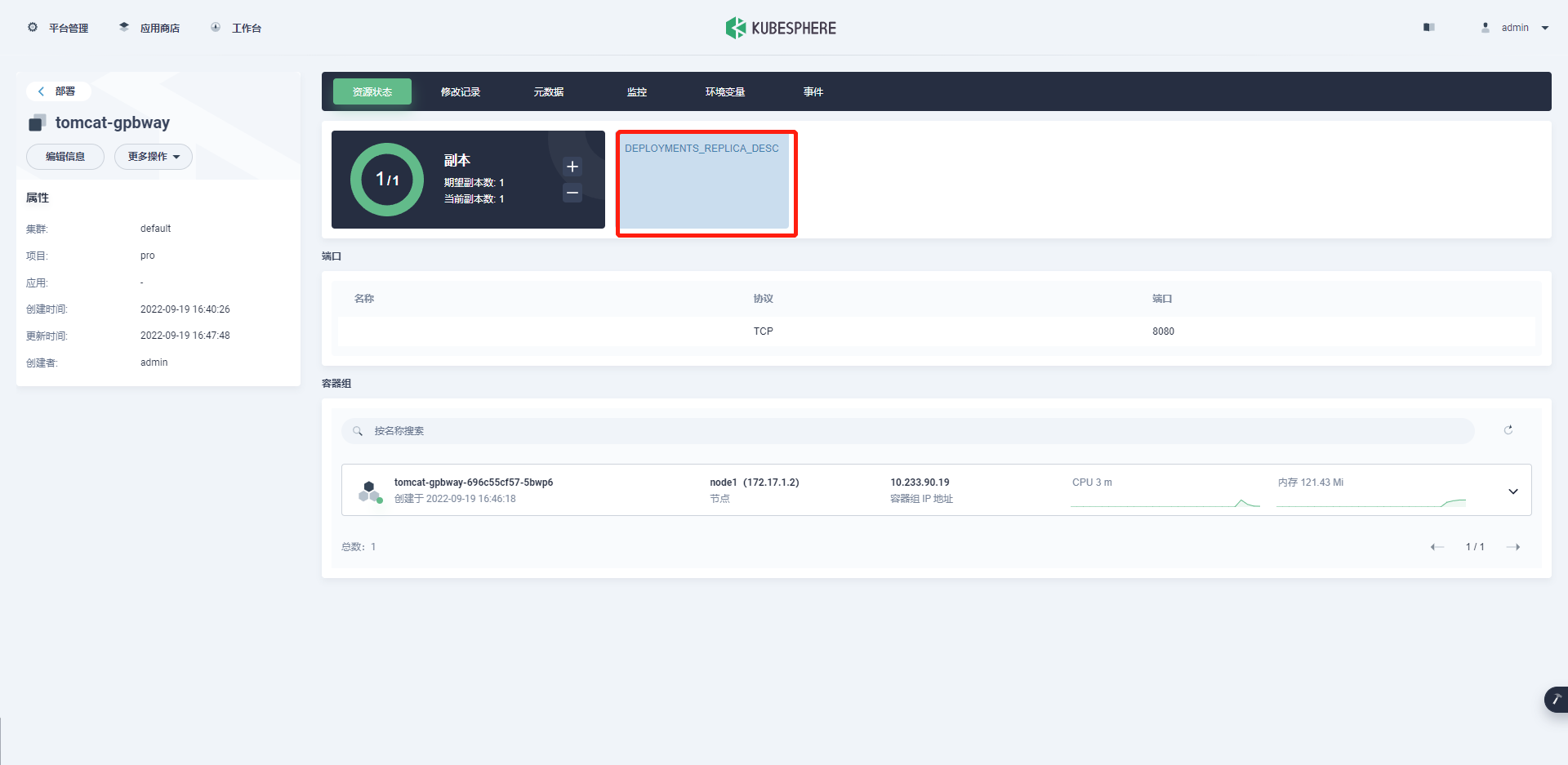Viewport: 1568px width, 765px height.
Task: Decrease replica count with minus button
Action: (572, 193)
